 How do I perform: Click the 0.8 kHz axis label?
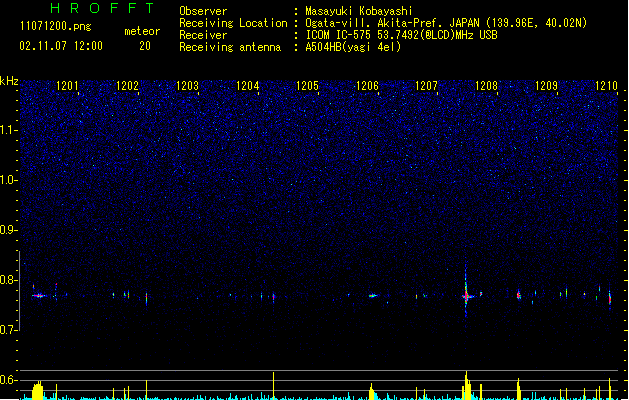point(8,280)
